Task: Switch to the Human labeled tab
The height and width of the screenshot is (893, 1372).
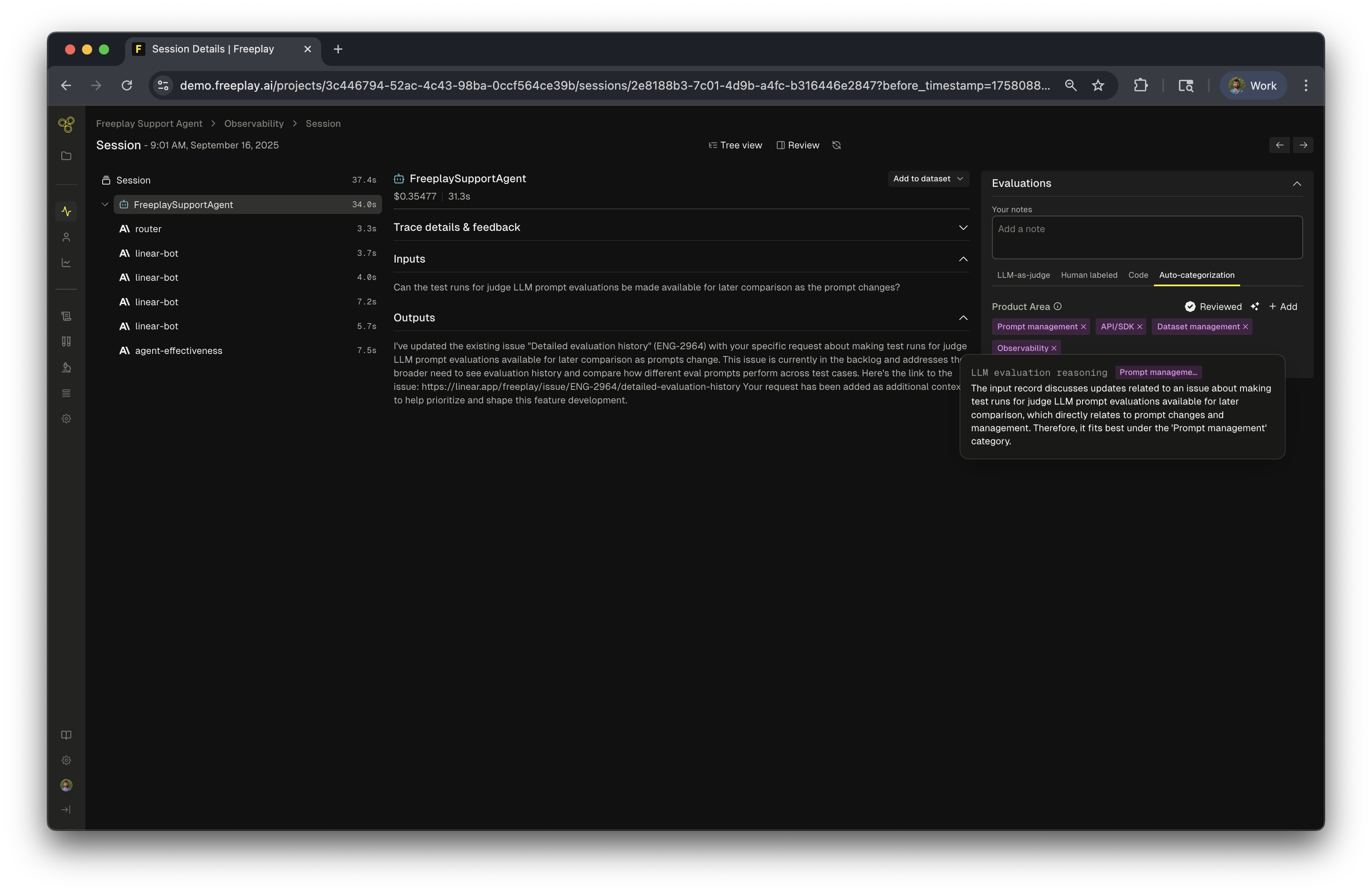Action: pos(1089,275)
